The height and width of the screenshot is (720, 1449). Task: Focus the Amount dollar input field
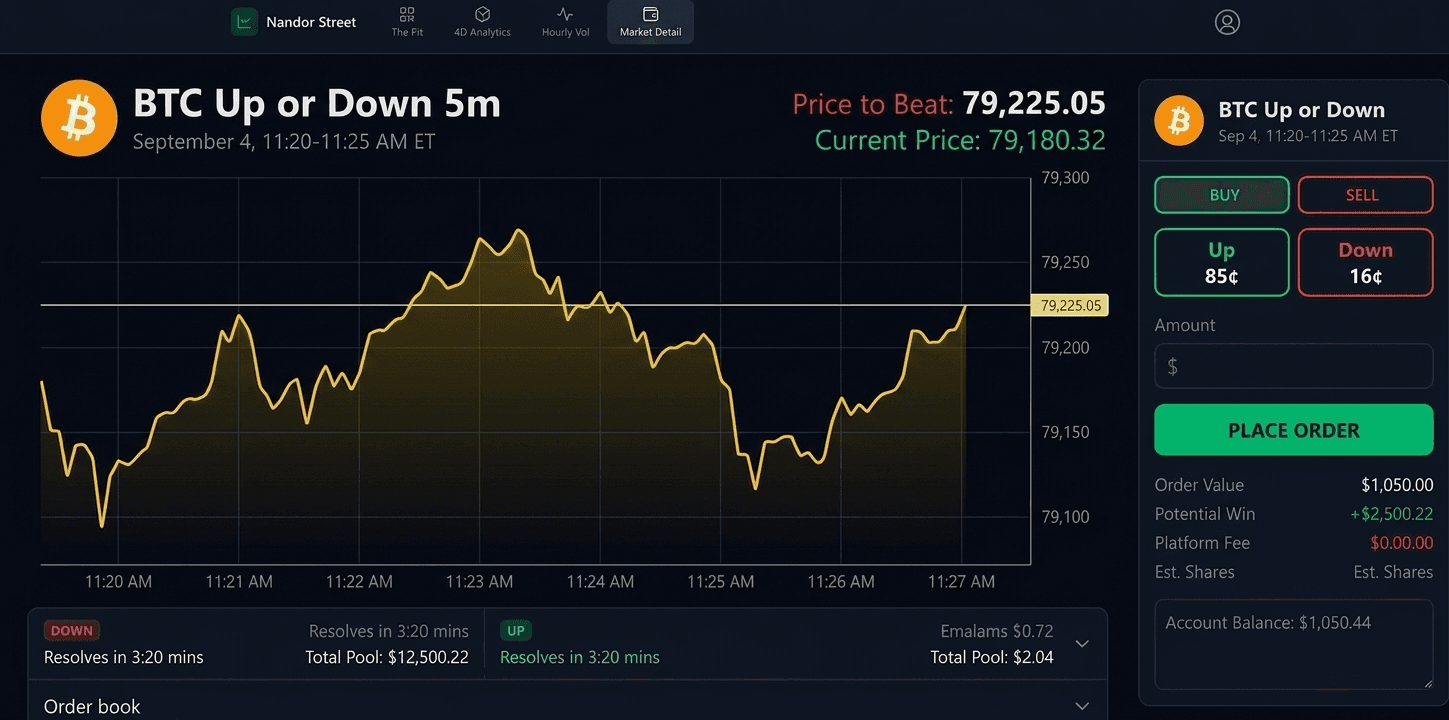click(1294, 366)
